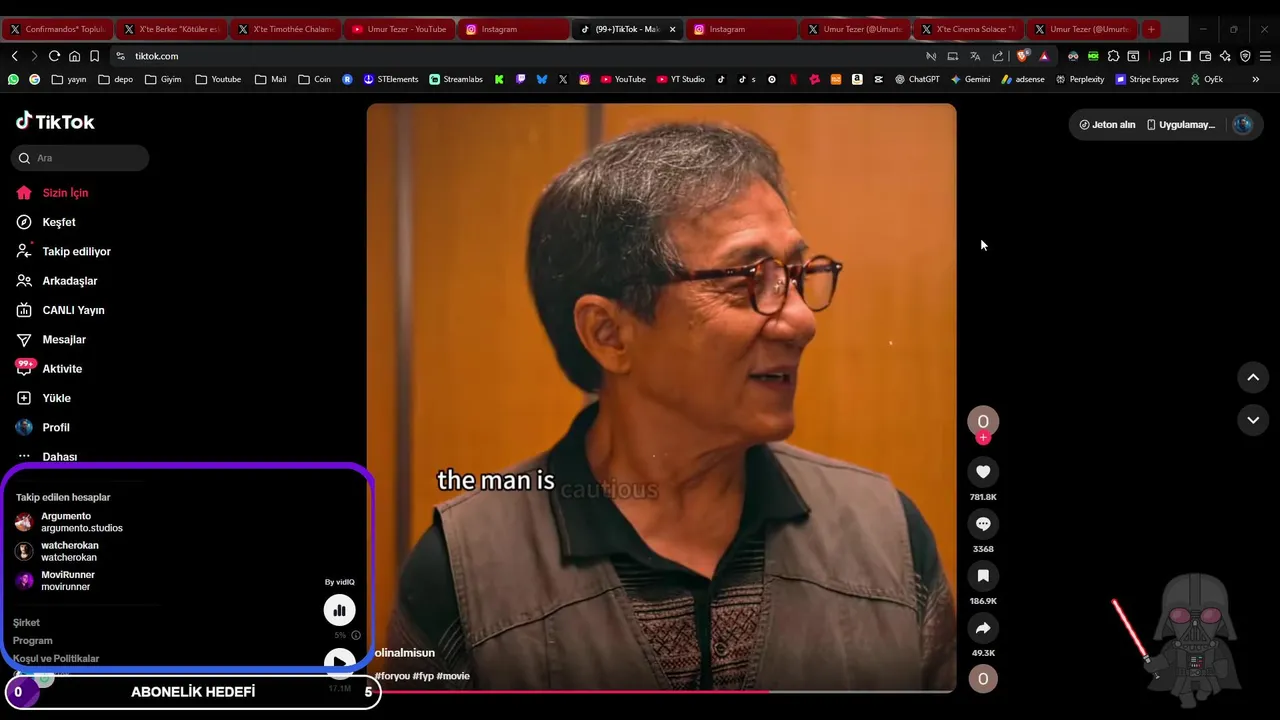The width and height of the screenshot is (1280, 720).
Task: Go back in browser history
Action: (14, 56)
